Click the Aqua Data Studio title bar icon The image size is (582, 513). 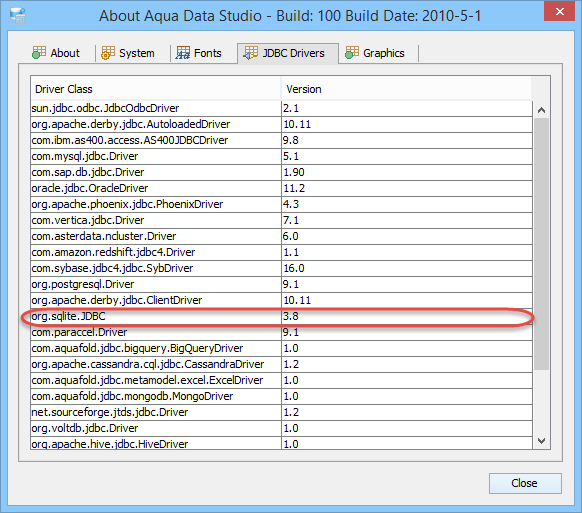click(x=18, y=15)
